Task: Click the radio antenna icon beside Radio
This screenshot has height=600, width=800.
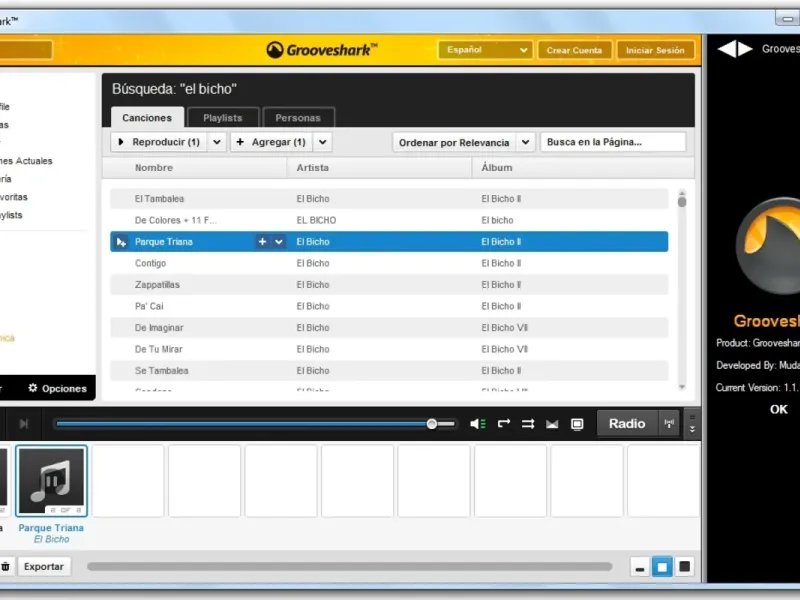Action: (x=669, y=423)
